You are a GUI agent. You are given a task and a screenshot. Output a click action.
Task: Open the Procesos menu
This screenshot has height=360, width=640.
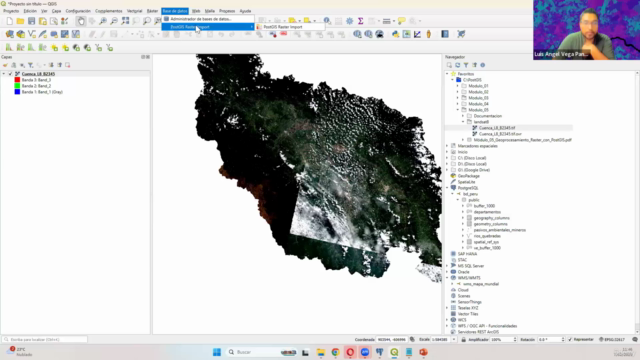pos(227,11)
